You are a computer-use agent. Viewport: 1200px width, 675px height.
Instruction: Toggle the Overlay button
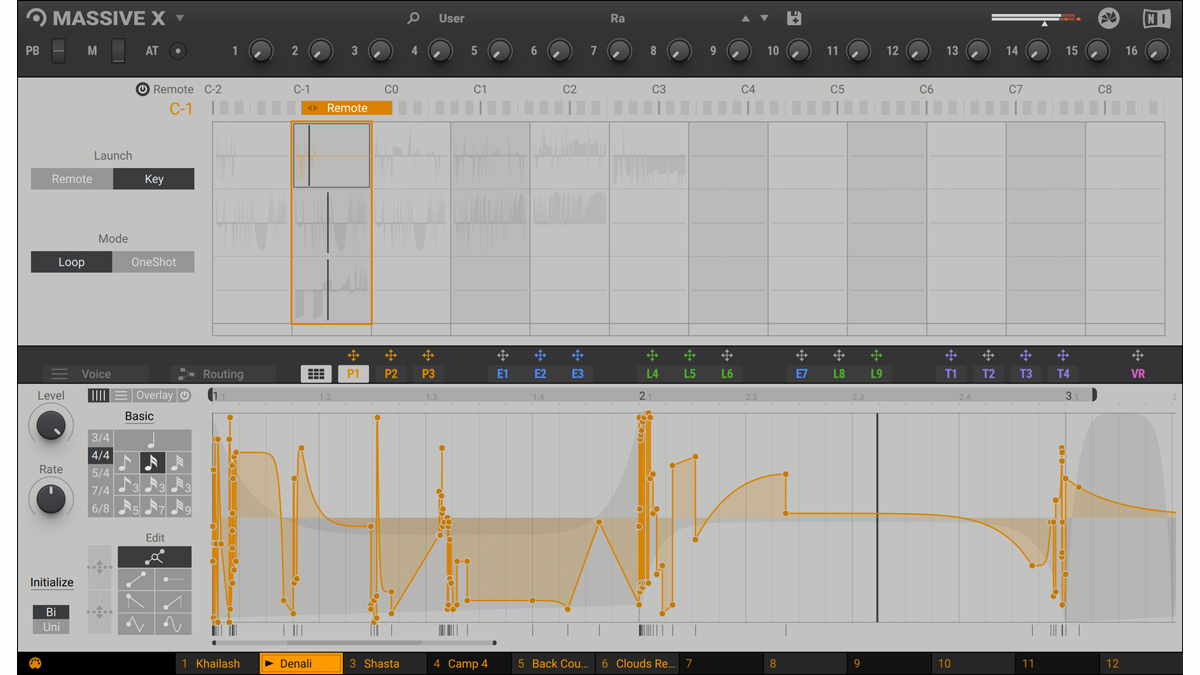pyautogui.click(x=154, y=396)
